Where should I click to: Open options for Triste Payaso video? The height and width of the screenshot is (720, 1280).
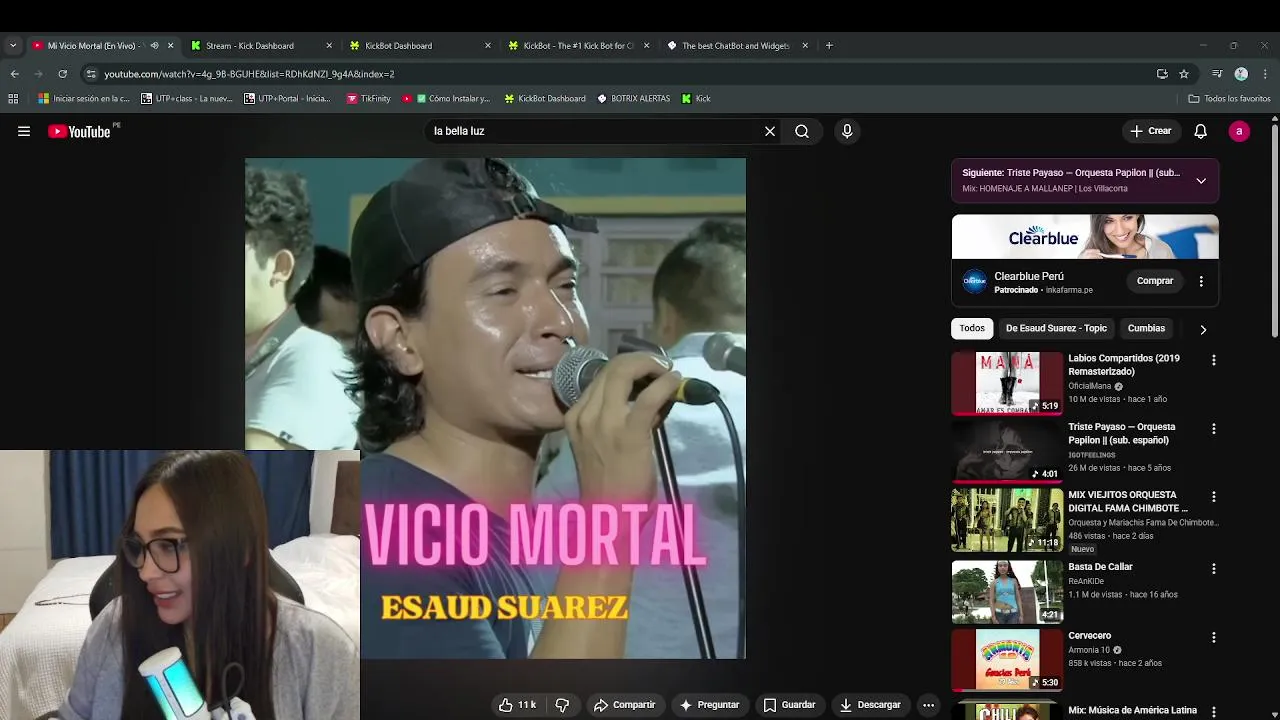tap(1214, 429)
